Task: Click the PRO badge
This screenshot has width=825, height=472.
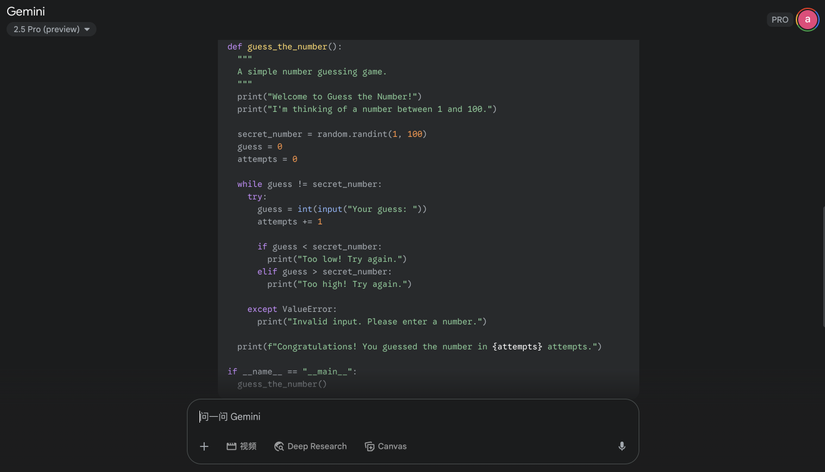Action: 779,20
